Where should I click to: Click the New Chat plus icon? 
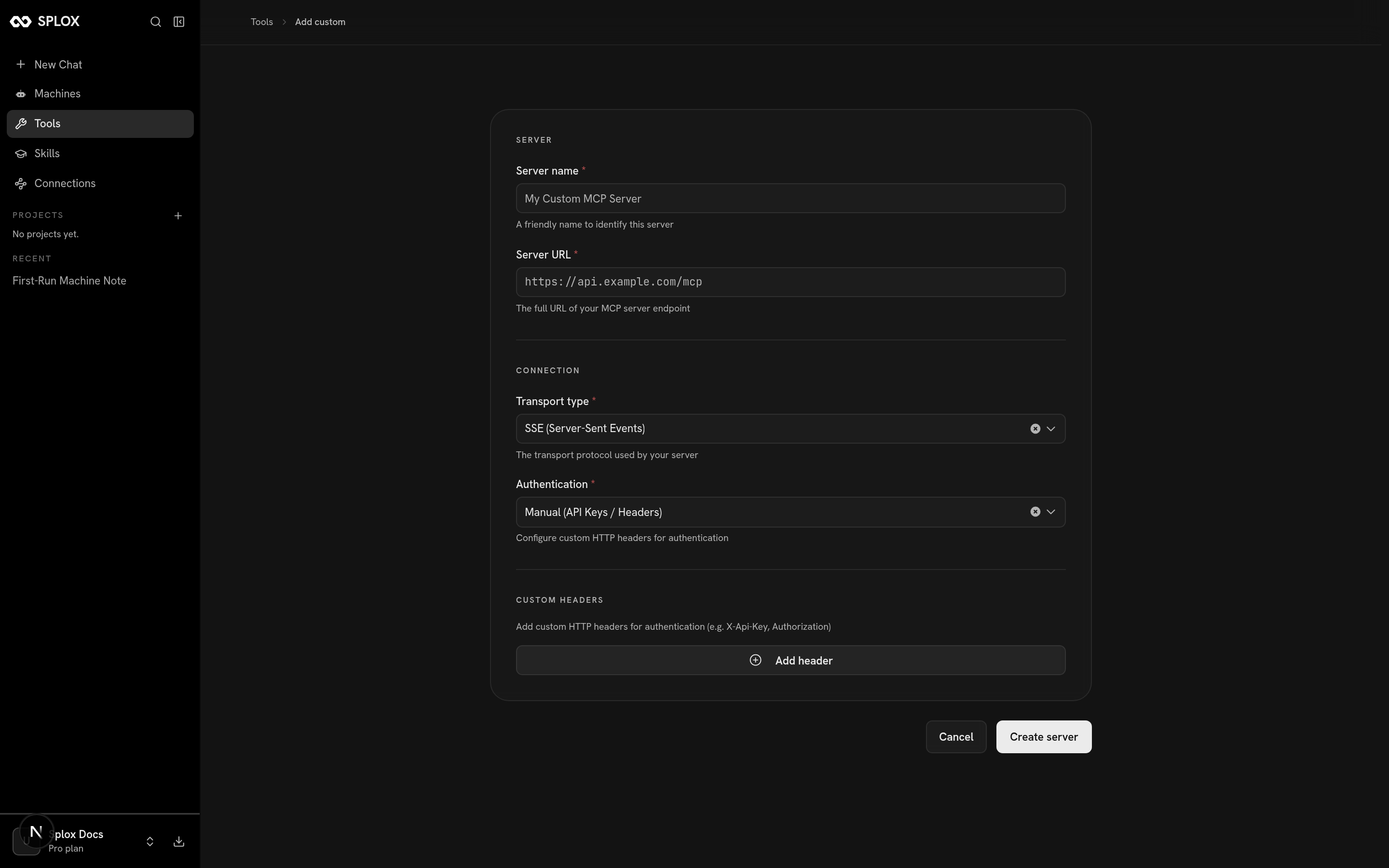click(x=21, y=64)
